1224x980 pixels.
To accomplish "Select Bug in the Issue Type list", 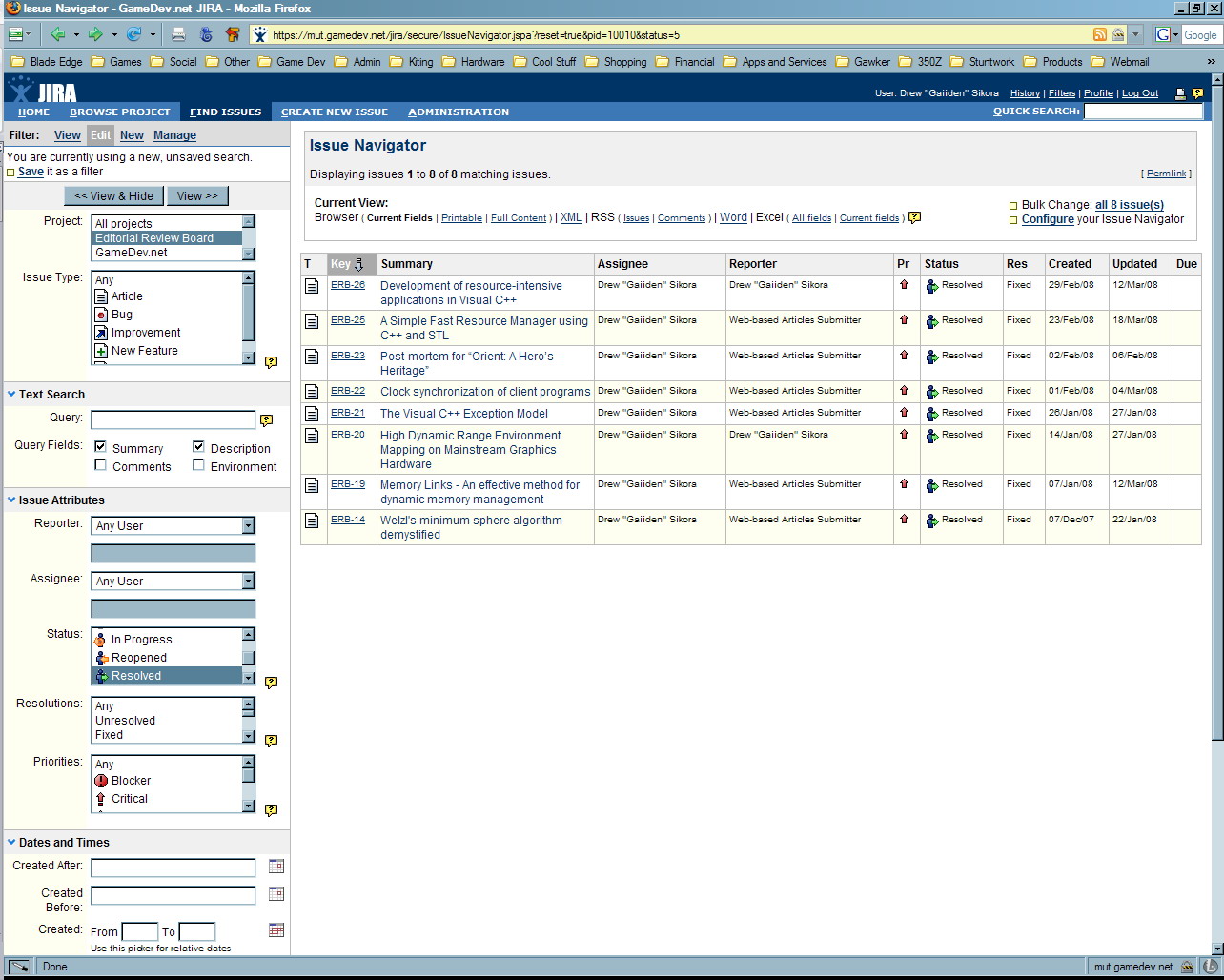I will coord(121,314).
